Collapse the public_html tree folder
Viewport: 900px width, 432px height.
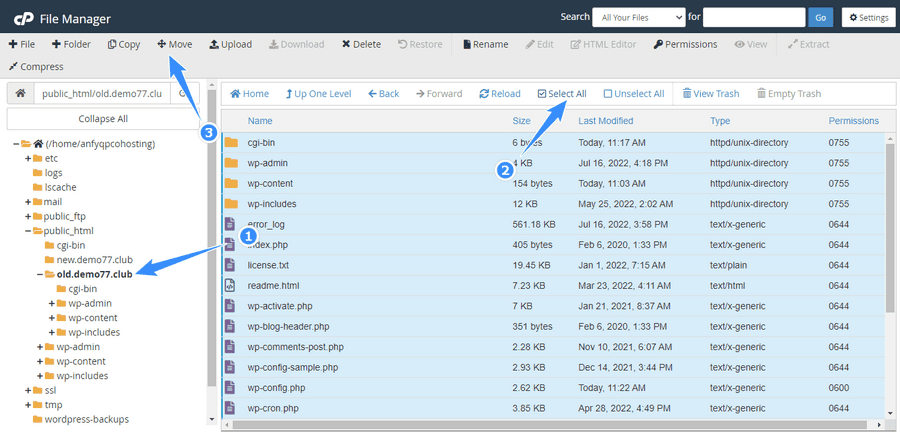(28, 231)
